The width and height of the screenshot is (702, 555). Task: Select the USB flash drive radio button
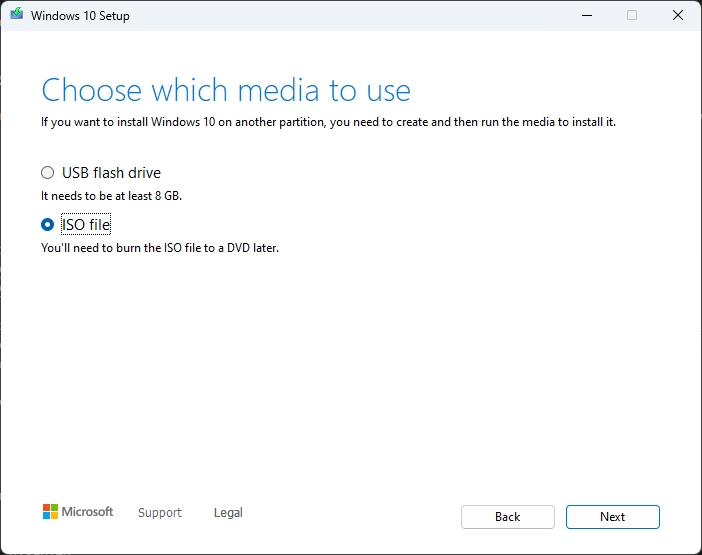click(47, 173)
